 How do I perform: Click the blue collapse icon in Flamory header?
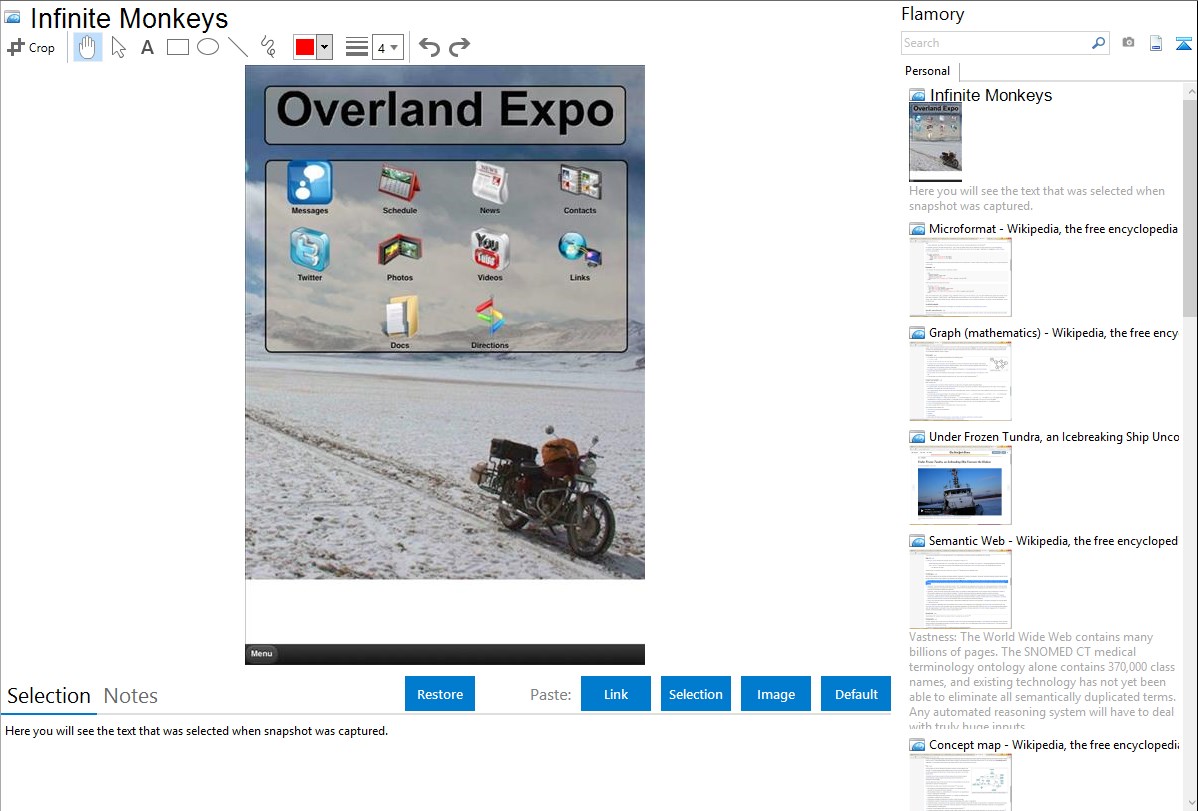(1183, 43)
